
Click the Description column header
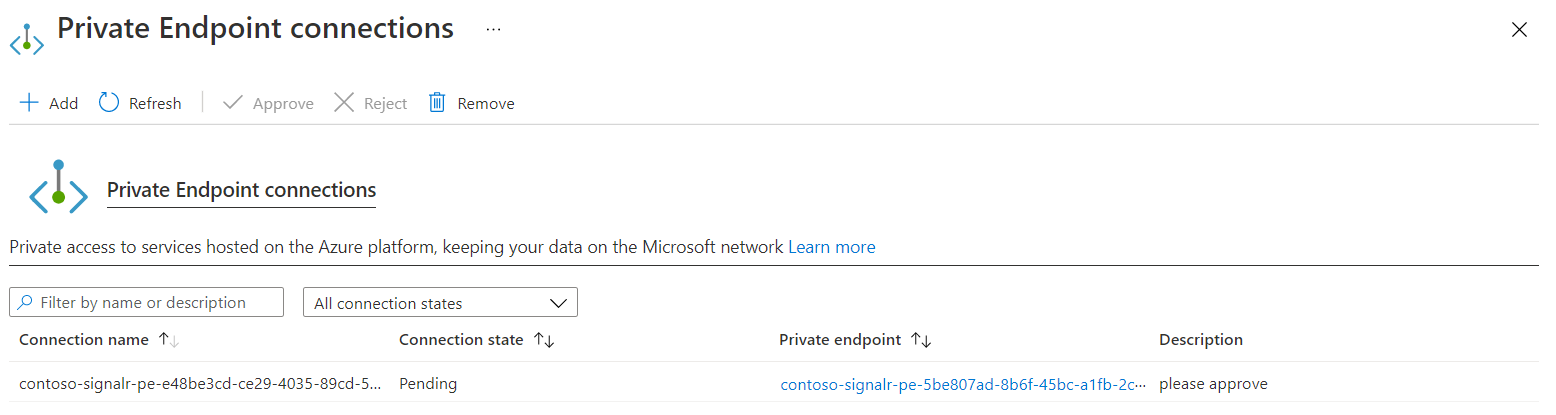(1200, 340)
